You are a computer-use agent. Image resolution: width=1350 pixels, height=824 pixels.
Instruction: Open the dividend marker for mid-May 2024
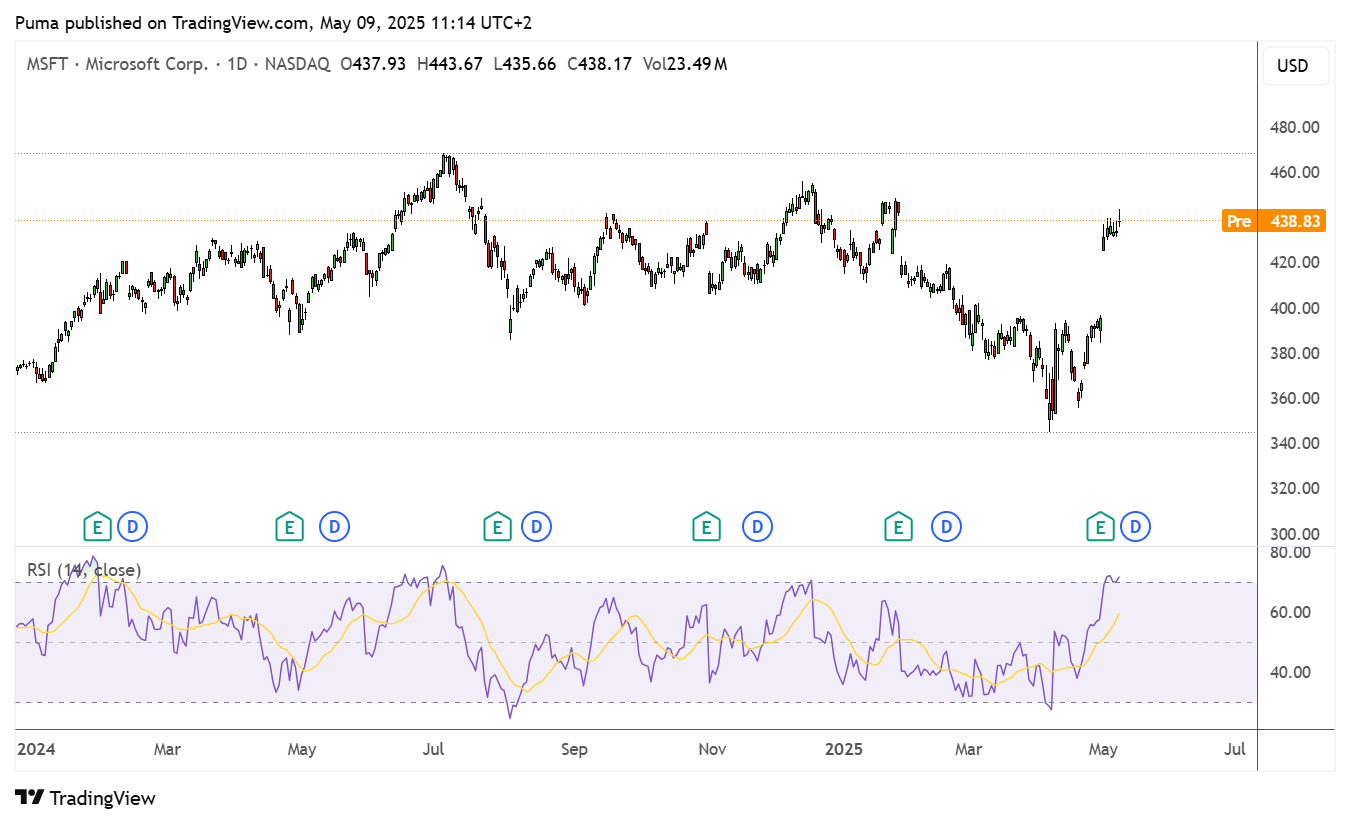(334, 525)
